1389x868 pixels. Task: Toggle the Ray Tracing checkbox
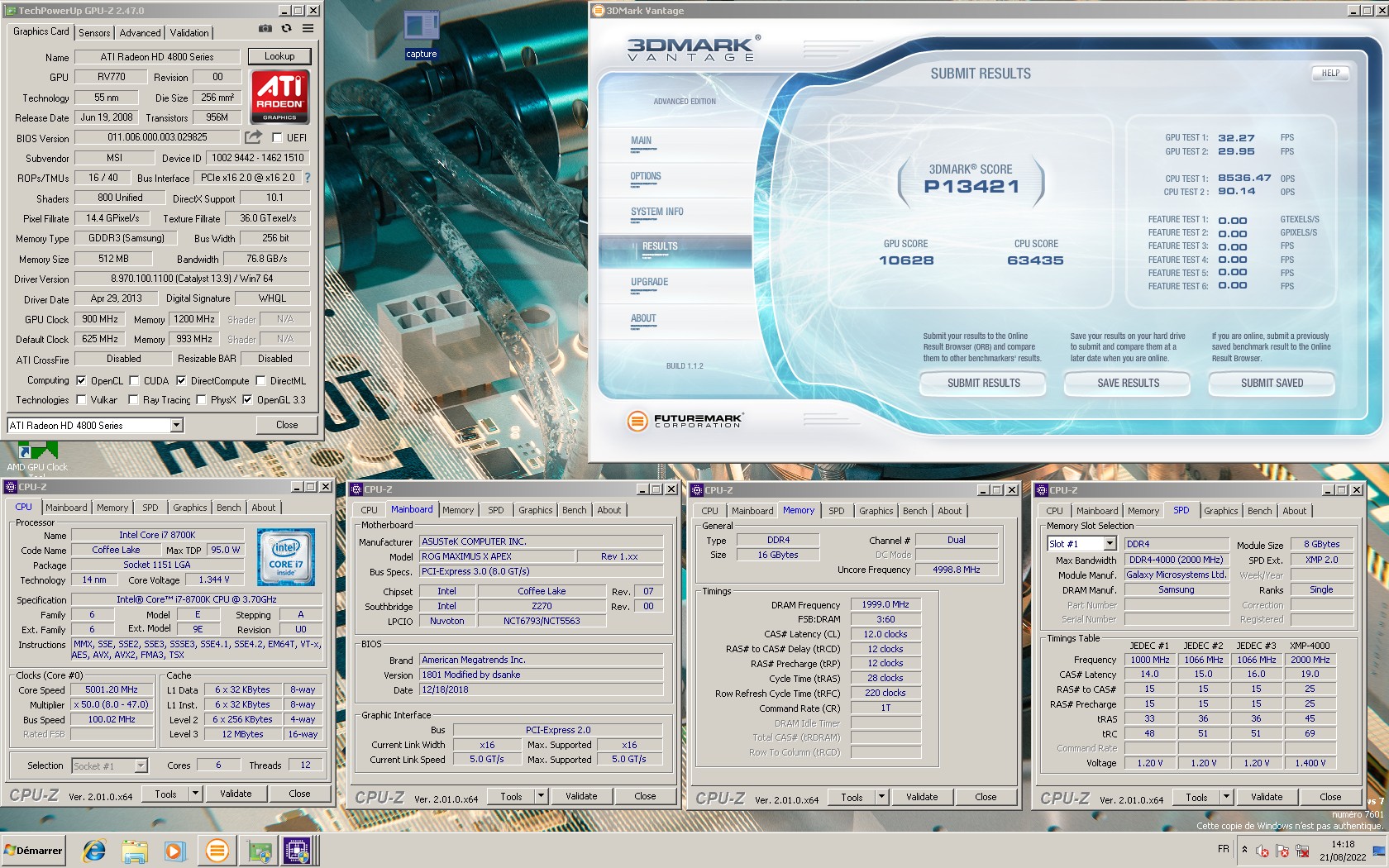pos(134,400)
